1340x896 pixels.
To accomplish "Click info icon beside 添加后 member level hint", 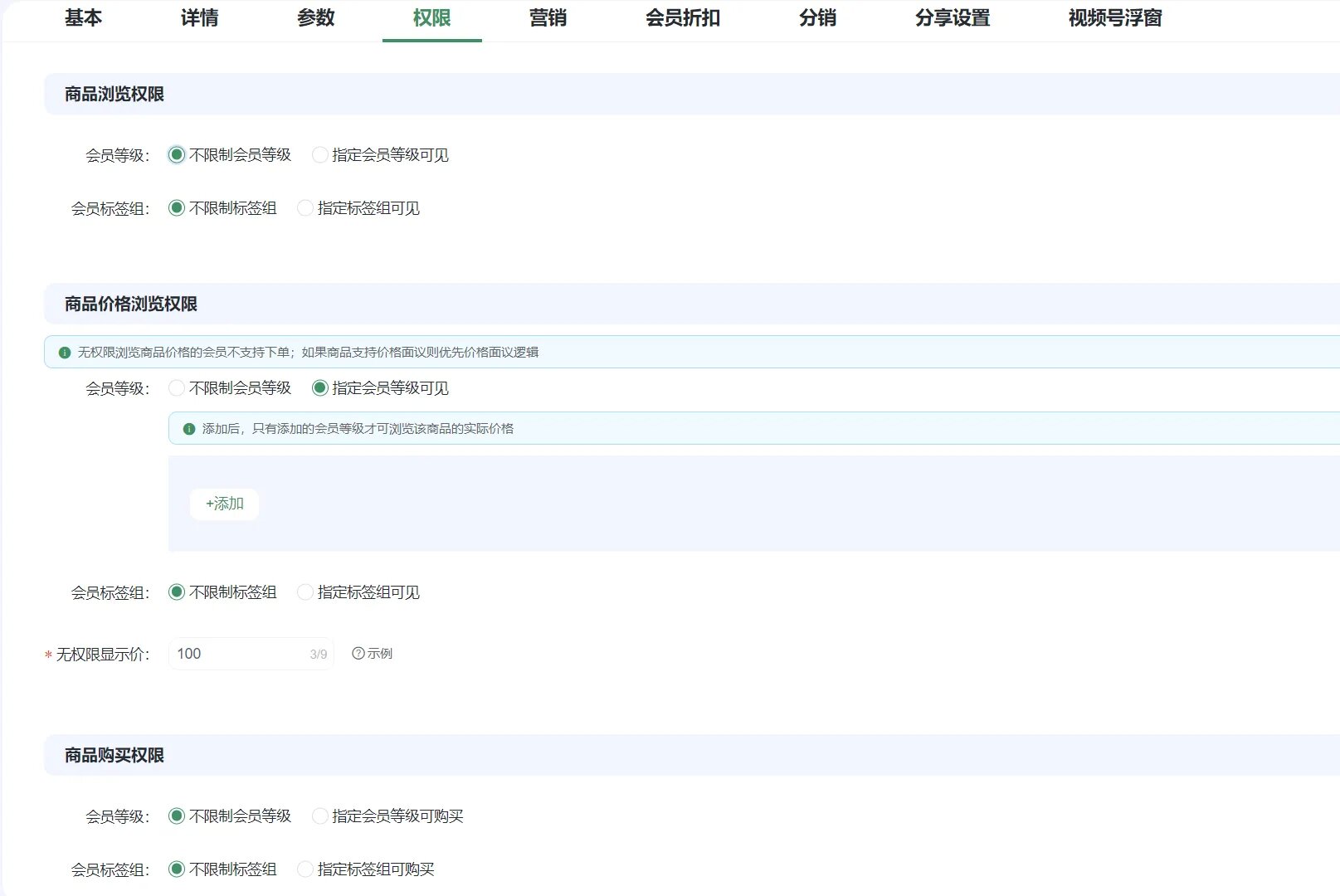I will tap(189, 429).
